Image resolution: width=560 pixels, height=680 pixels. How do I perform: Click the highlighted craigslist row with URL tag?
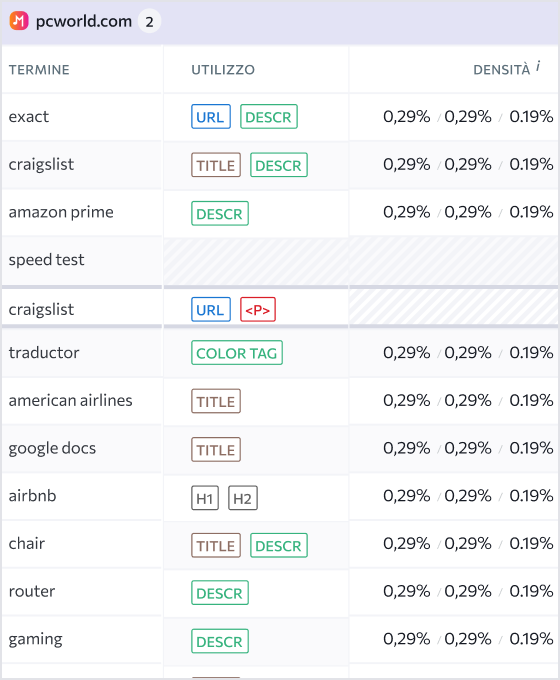pos(280,309)
